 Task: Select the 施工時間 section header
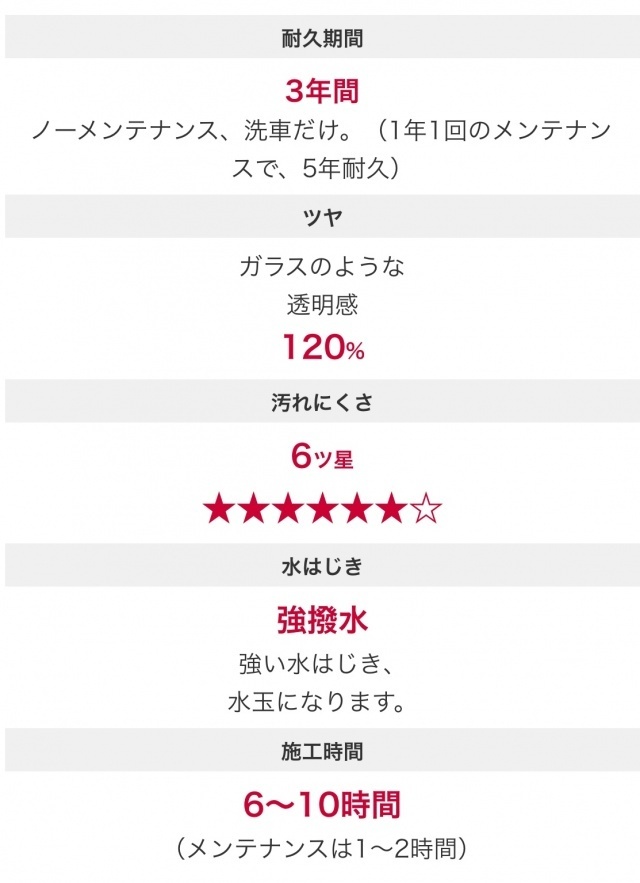pos(322,749)
